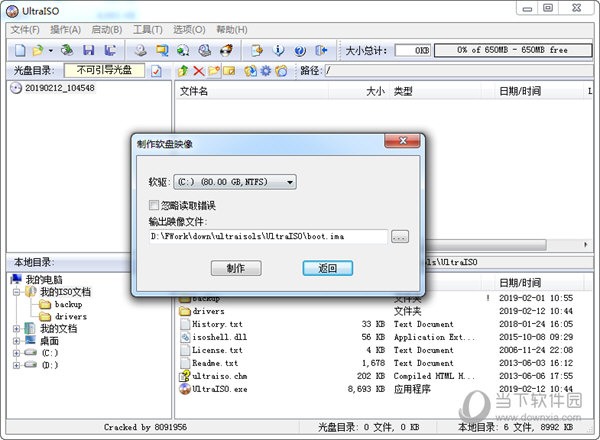
Task: Click the compress ISO disc icon
Action: click(x=183, y=50)
